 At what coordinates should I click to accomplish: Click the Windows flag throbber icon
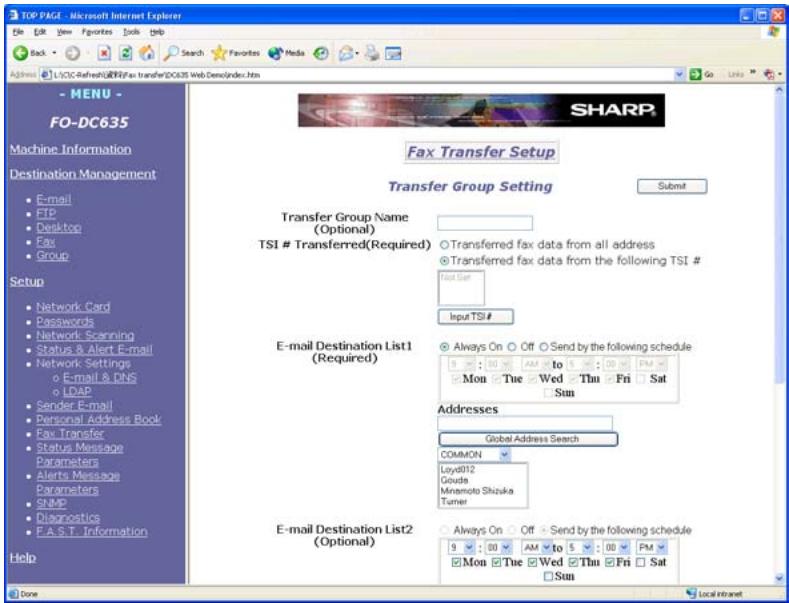773,32
